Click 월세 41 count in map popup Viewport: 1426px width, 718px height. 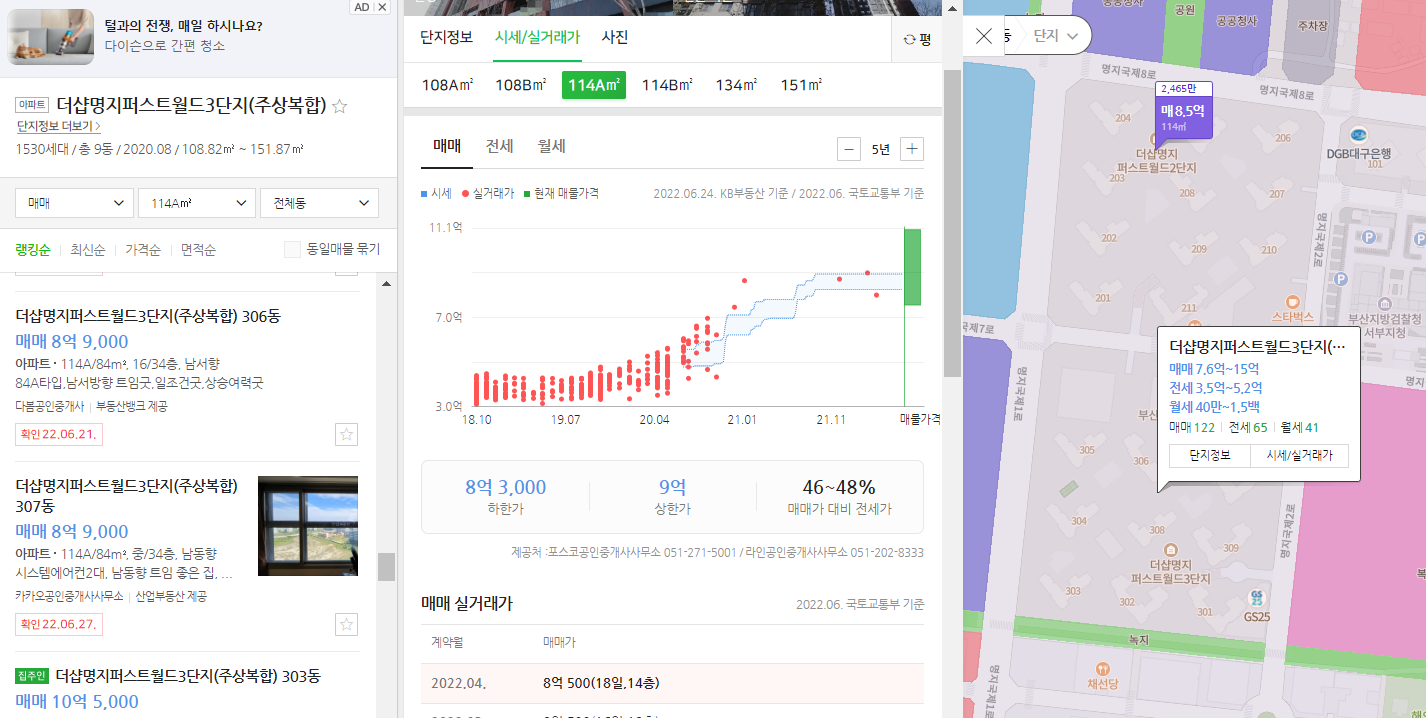(x=1300, y=427)
